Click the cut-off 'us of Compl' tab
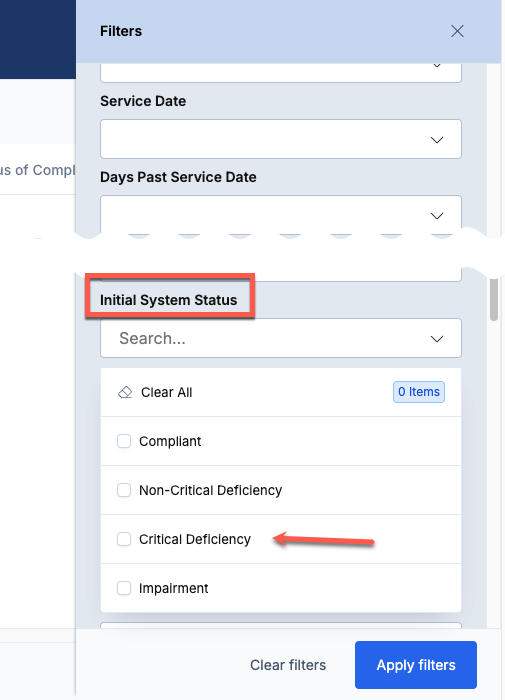The width and height of the screenshot is (505, 700). (38, 170)
